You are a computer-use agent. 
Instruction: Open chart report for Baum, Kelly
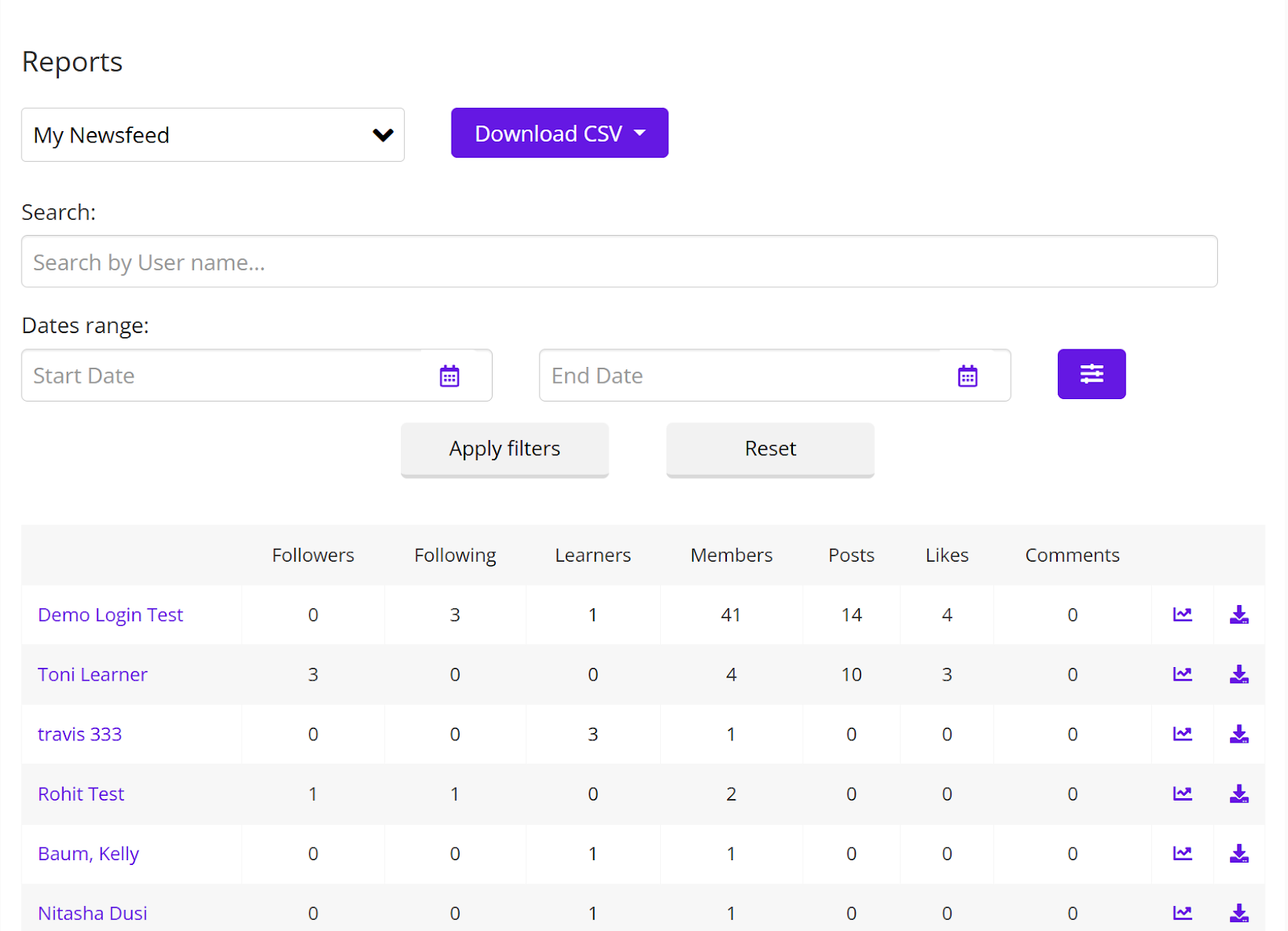tap(1182, 853)
